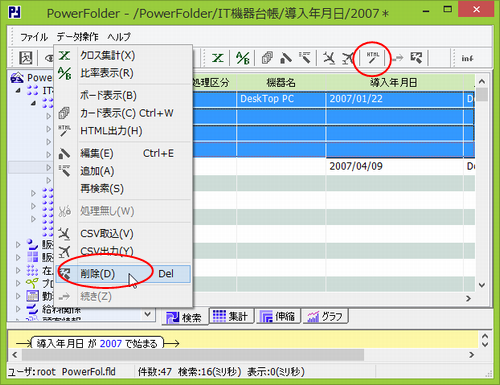Click the 2007/01/22 date cell
This screenshot has height=385, width=500.
tap(395, 99)
